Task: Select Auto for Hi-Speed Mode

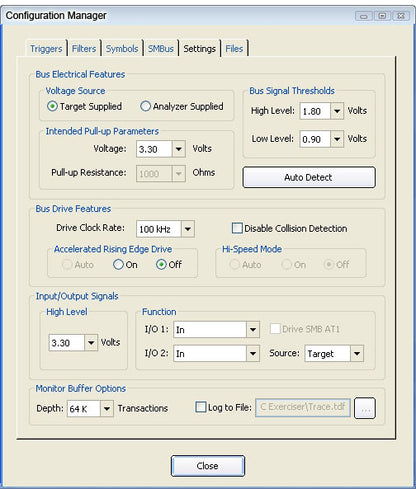Action: (x=234, y=265)
